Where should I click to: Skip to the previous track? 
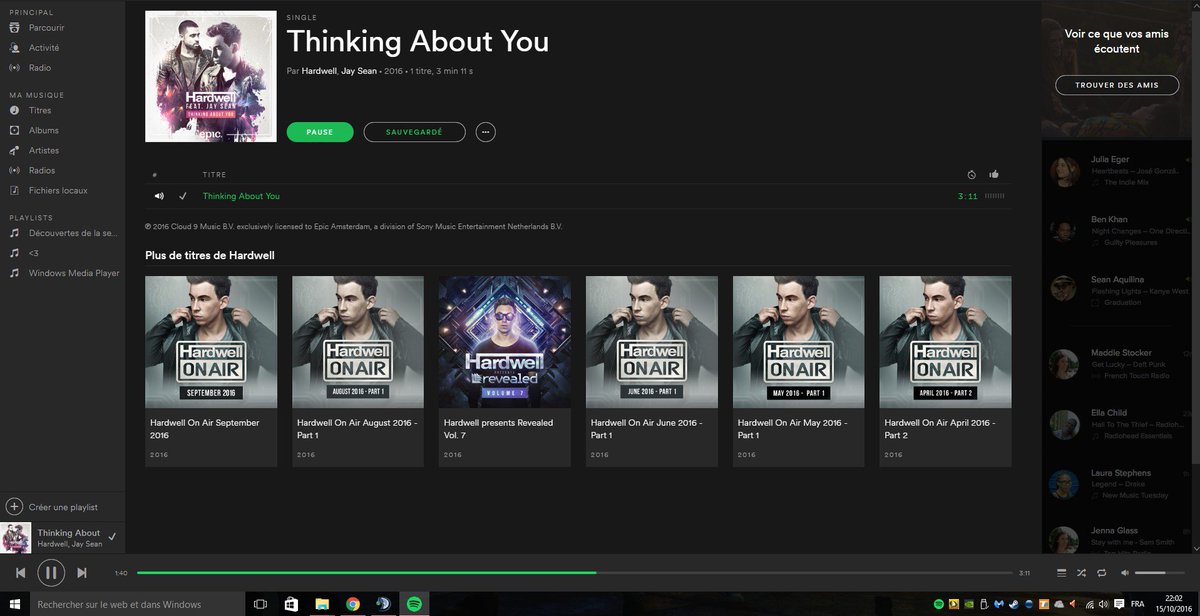coord(20,573)
